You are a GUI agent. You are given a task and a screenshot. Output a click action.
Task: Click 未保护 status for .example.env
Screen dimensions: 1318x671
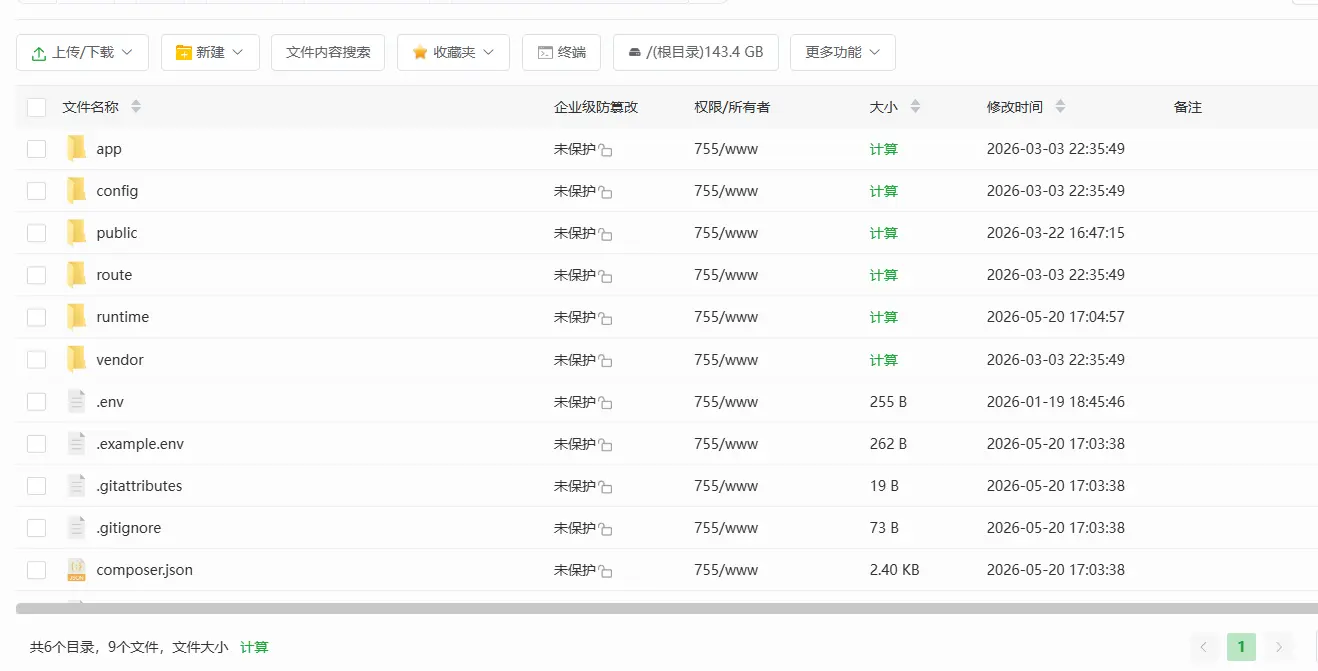575,444
